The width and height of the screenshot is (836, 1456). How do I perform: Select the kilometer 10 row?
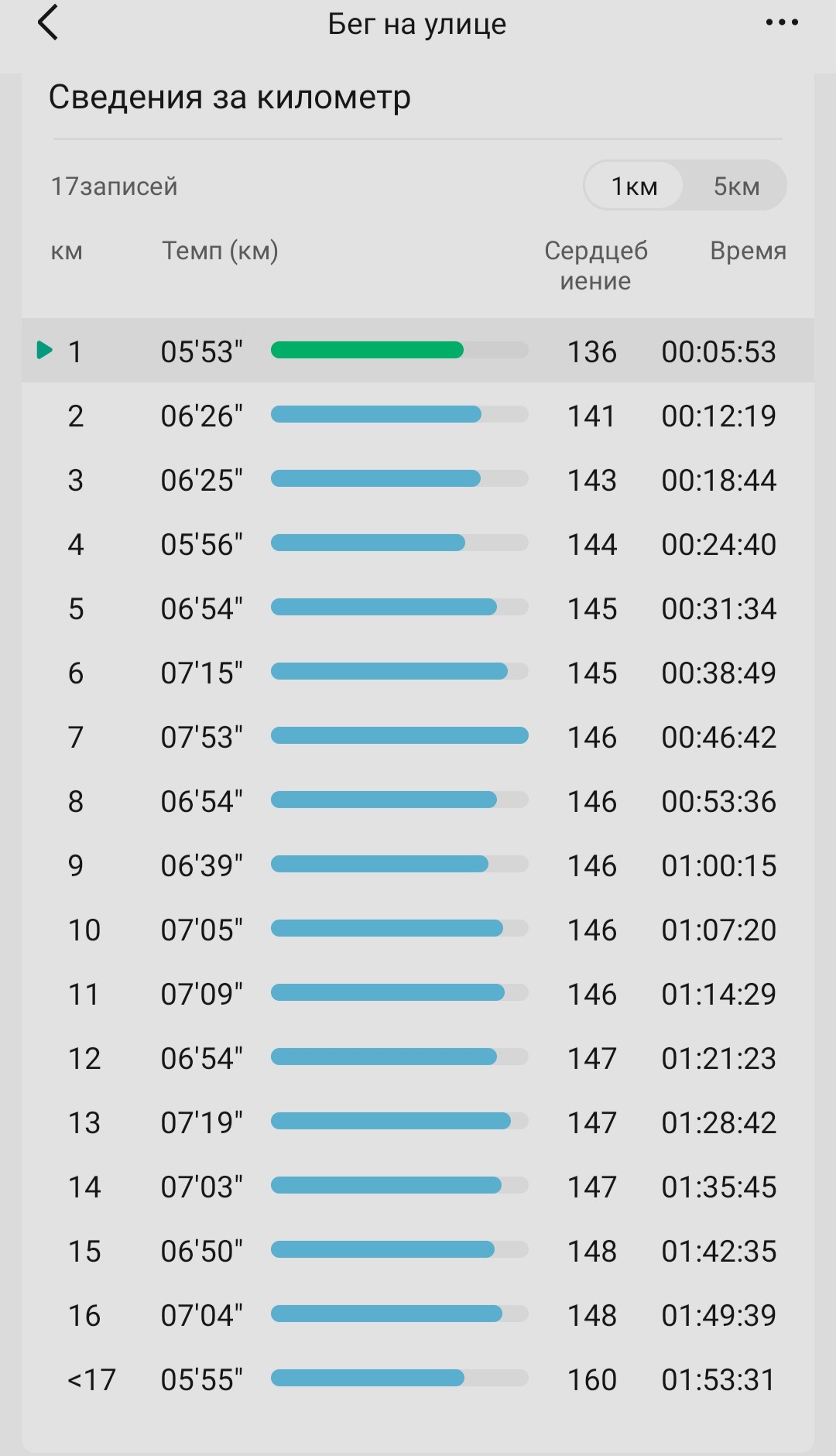point(418,930)
